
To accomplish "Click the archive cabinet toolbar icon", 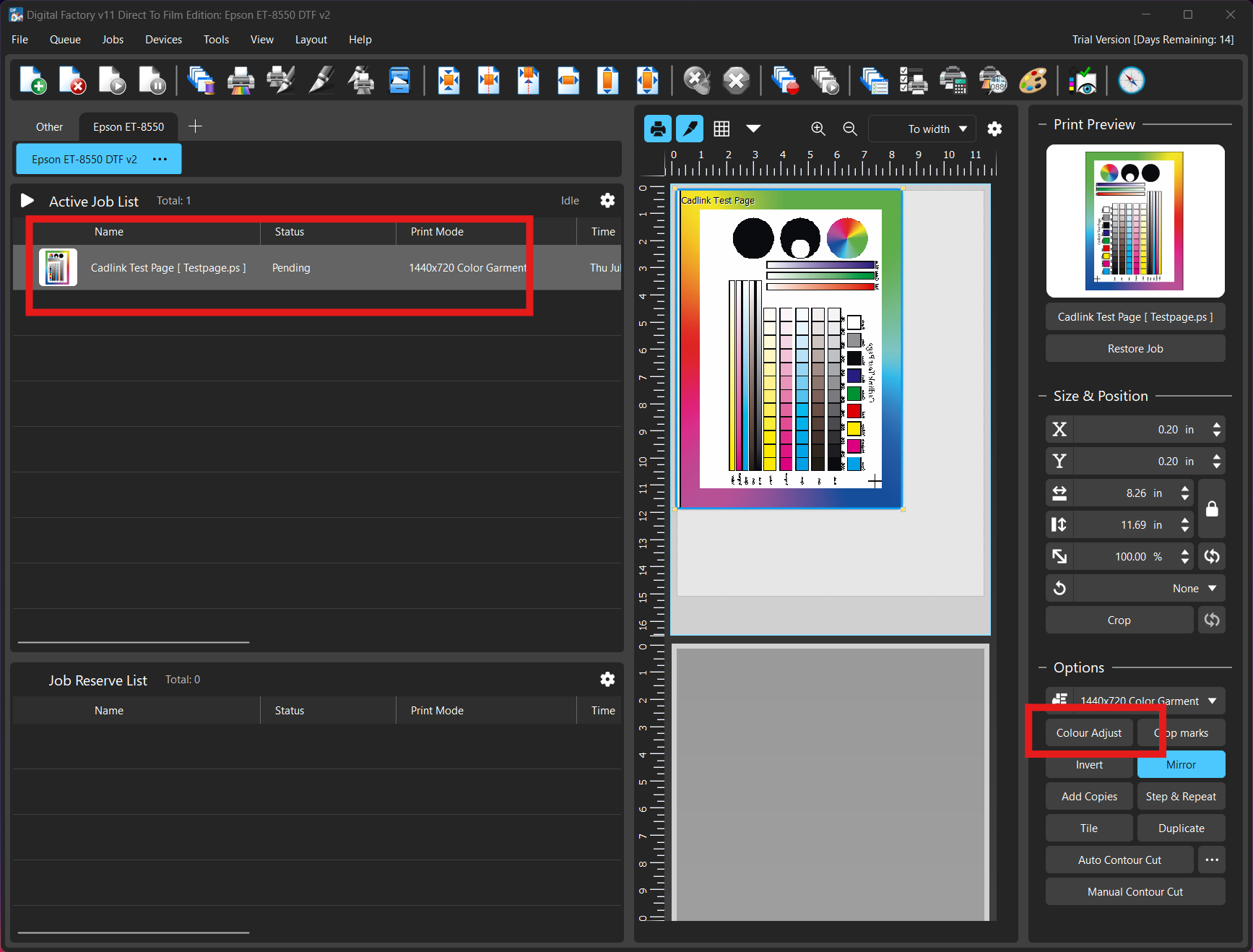I will pyautogui.click(x=399, y=80).
